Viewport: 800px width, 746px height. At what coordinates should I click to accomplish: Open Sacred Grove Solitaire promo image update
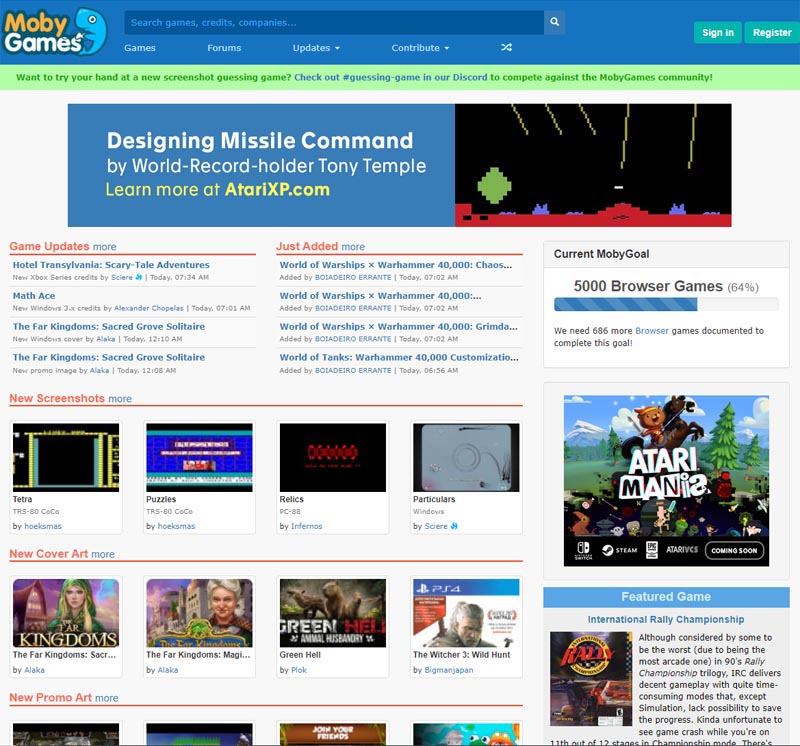109,358
